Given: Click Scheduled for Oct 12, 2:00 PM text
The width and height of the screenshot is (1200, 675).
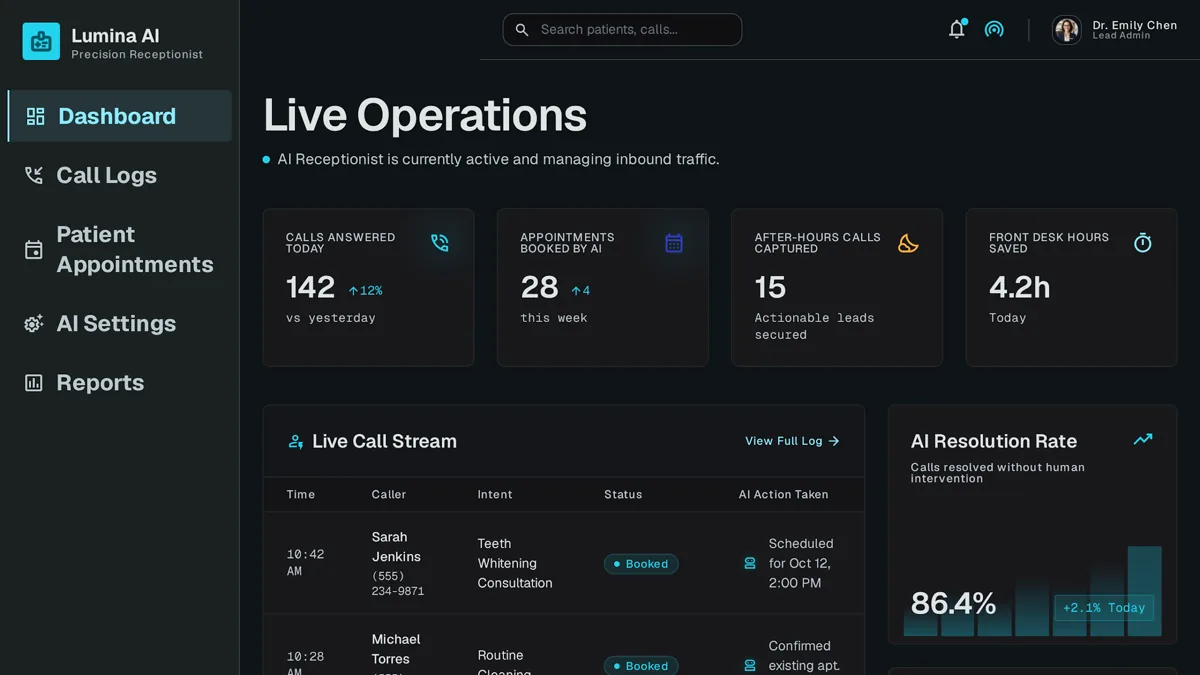Looking at the screenshot, I should (x=801, y=564).
